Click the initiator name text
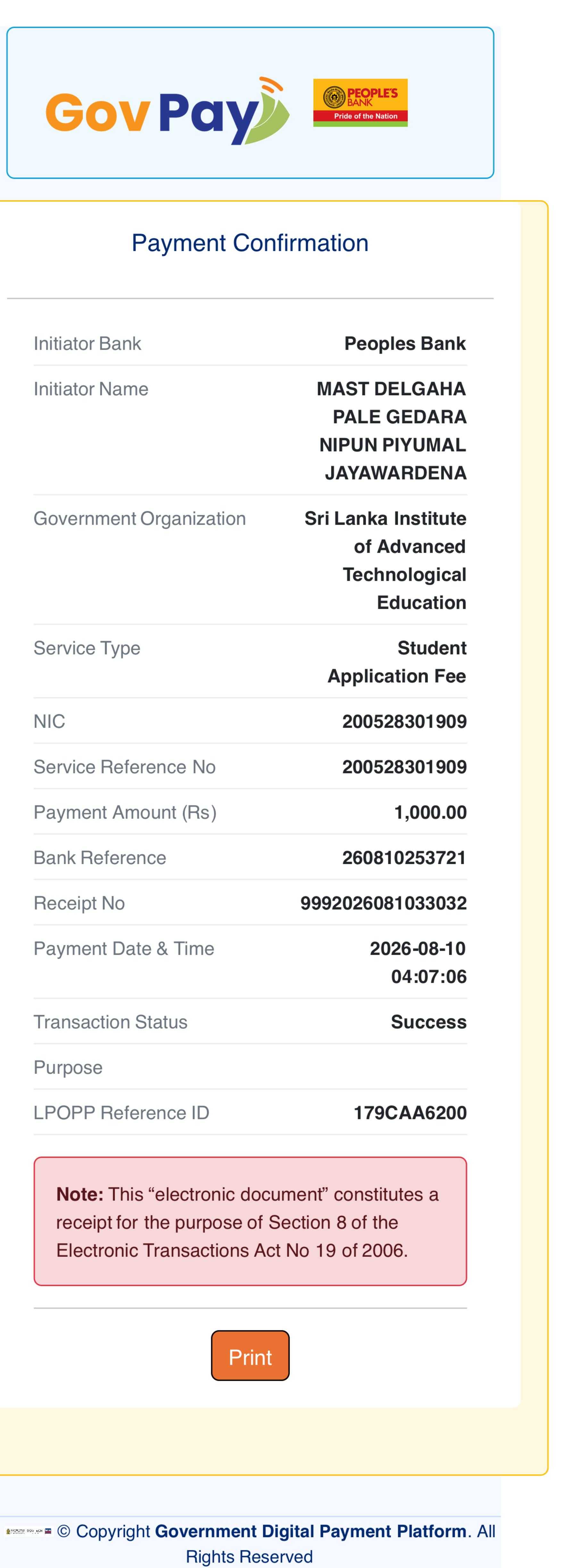The image size is (565, 1568). (x=392, y=431)
